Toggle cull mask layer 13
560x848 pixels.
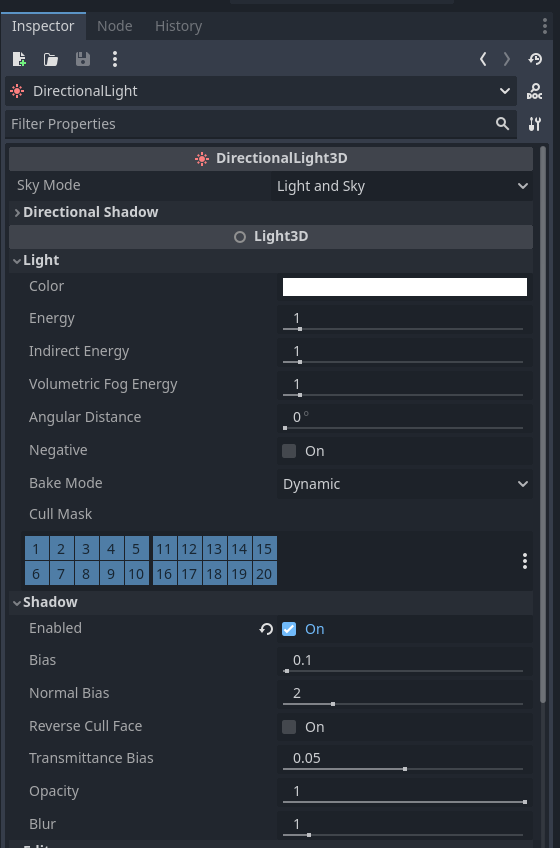point(214,549)
